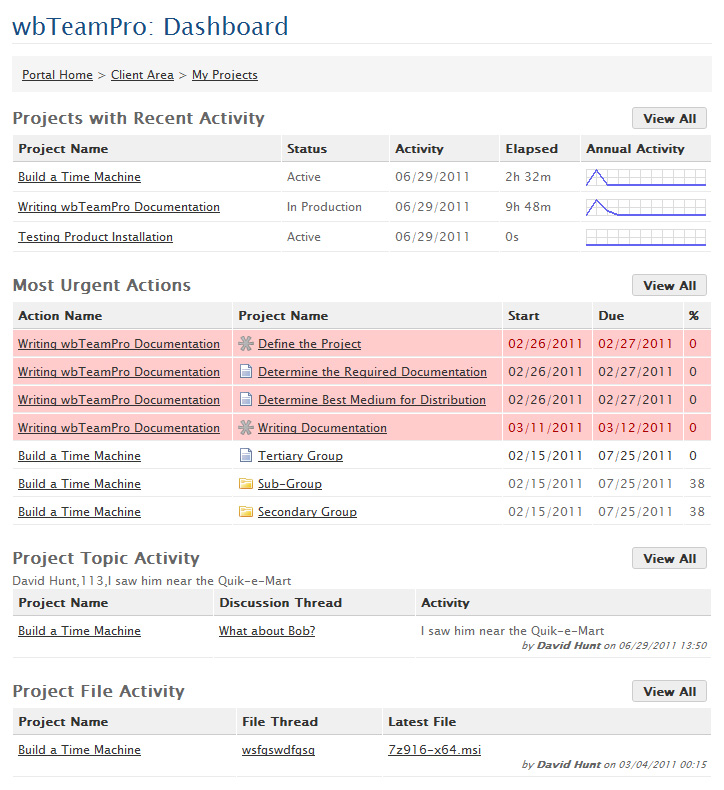Click the folder icon beside Secondary Group
This screenshot has width=724, height=790.
pyautogui.click(x=246, y=512)
